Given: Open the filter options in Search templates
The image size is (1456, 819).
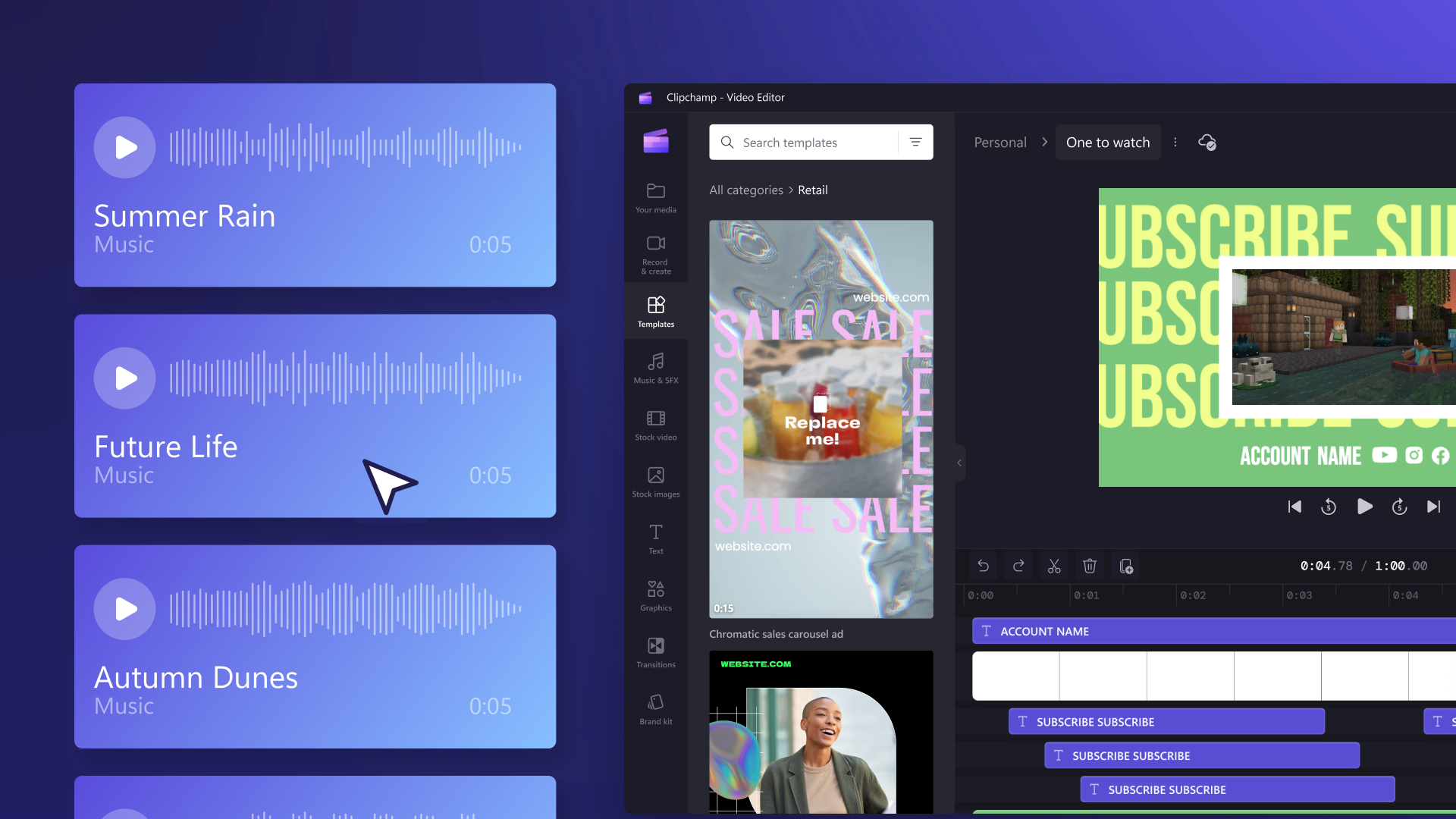Looking at the screenshot, I should pyautogui.click(x=915, y=142).
